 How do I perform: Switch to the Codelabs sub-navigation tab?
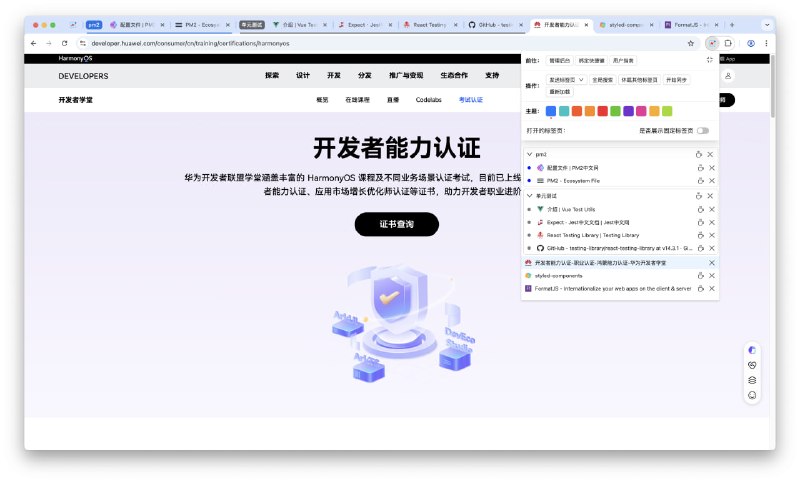click(x=429, y=100)
